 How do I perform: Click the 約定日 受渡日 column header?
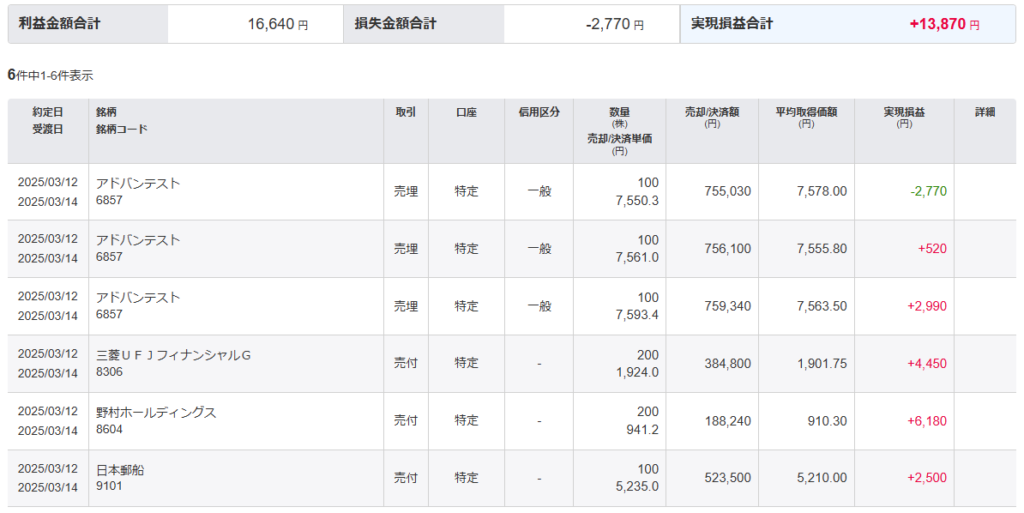(48, 121)
